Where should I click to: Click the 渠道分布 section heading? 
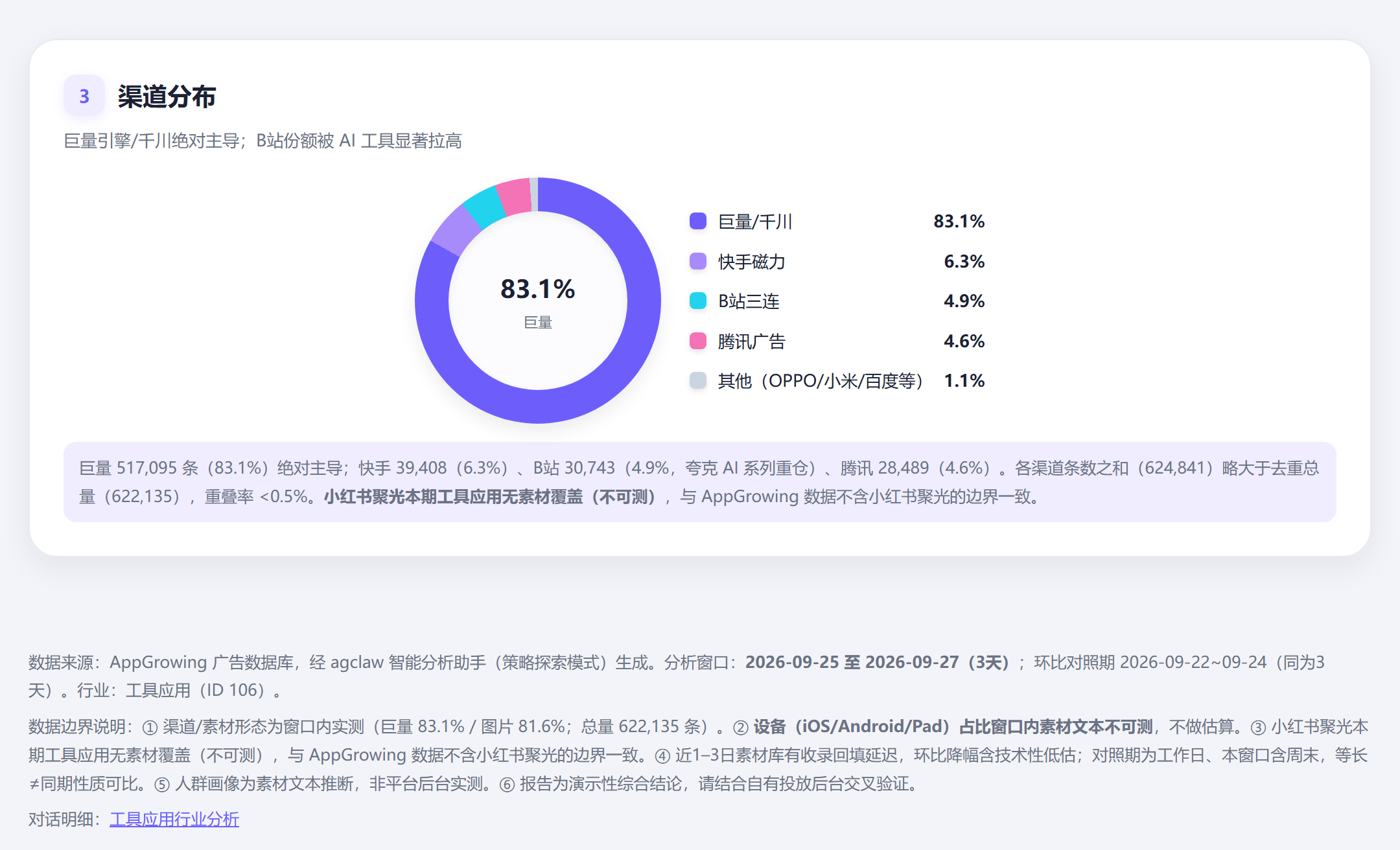point(167,97)
